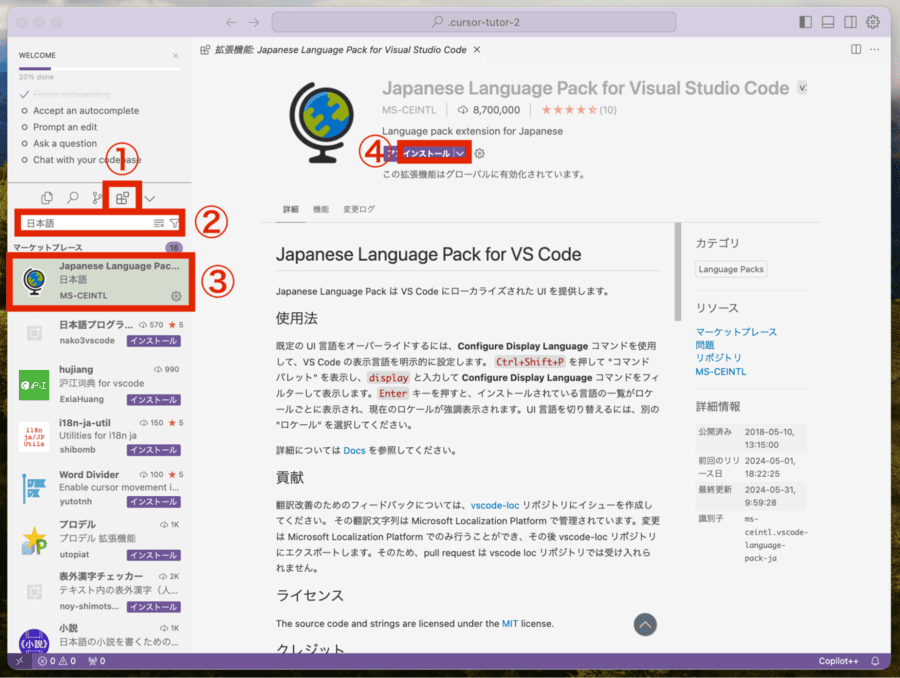Click the star rating in extension header
This screenshot has height=678, width=900.
pyautogui.click(x=579, y=110)
